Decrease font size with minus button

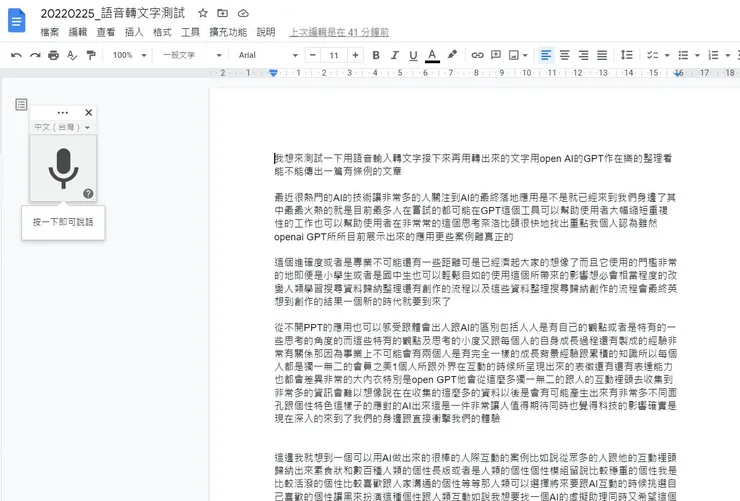tap(312, 55)
